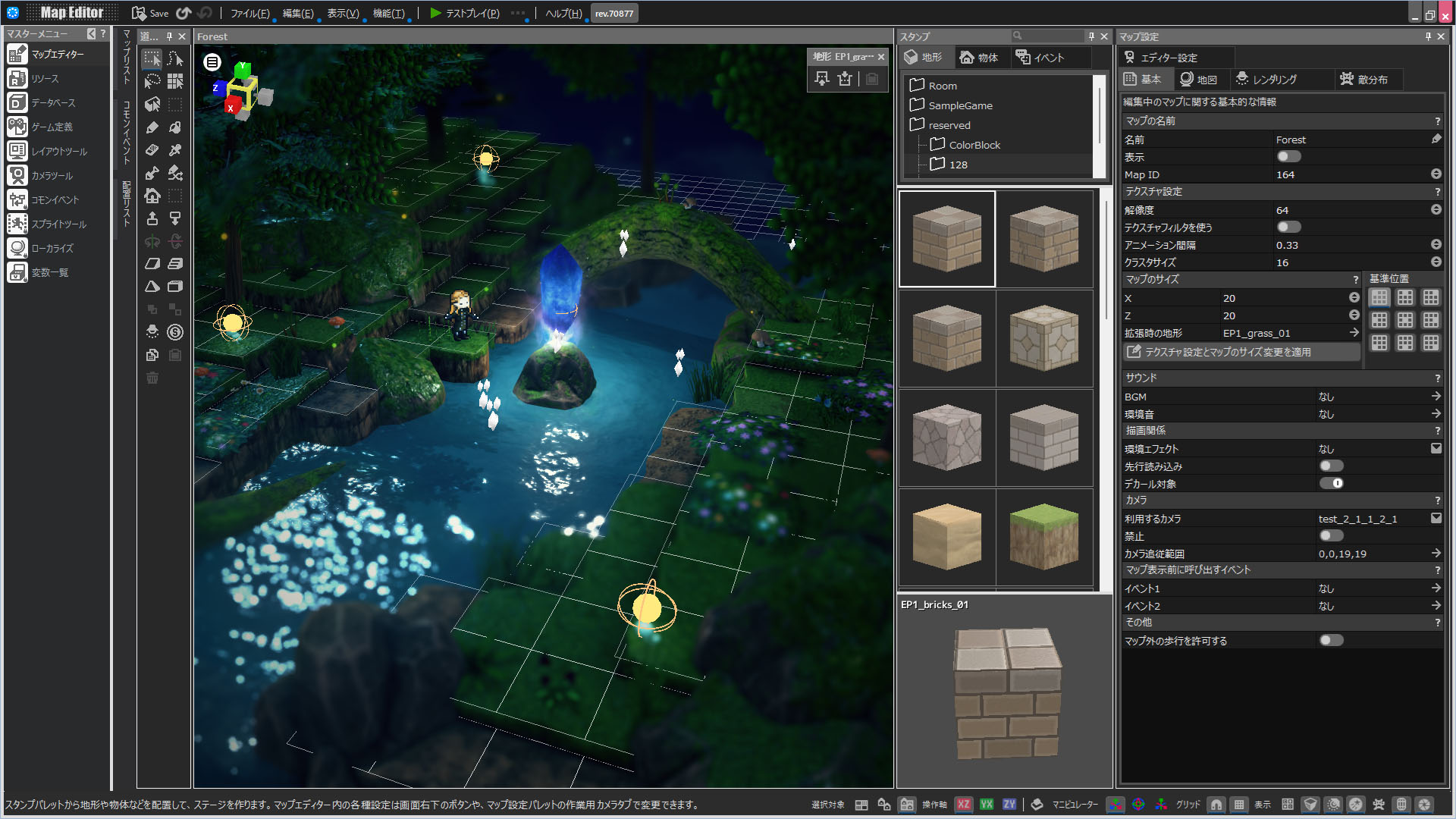Start test play with the green arrow

[x=435, y=13]
